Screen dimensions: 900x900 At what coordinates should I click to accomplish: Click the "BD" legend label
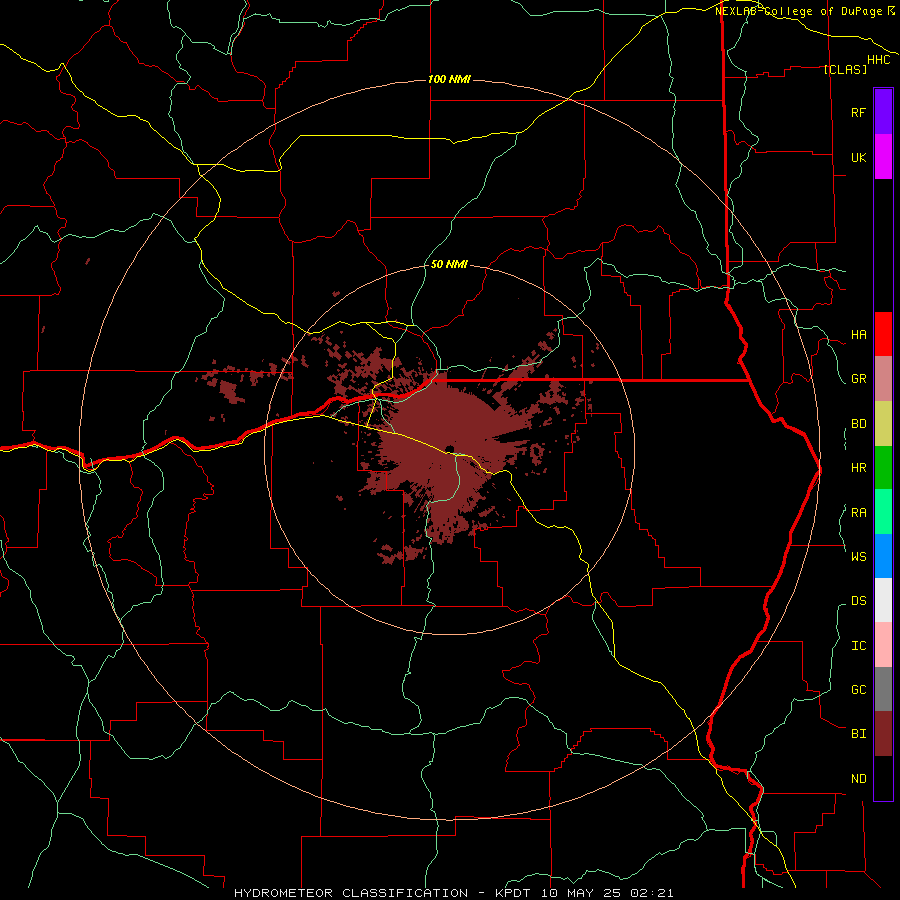tap(858, 424)
